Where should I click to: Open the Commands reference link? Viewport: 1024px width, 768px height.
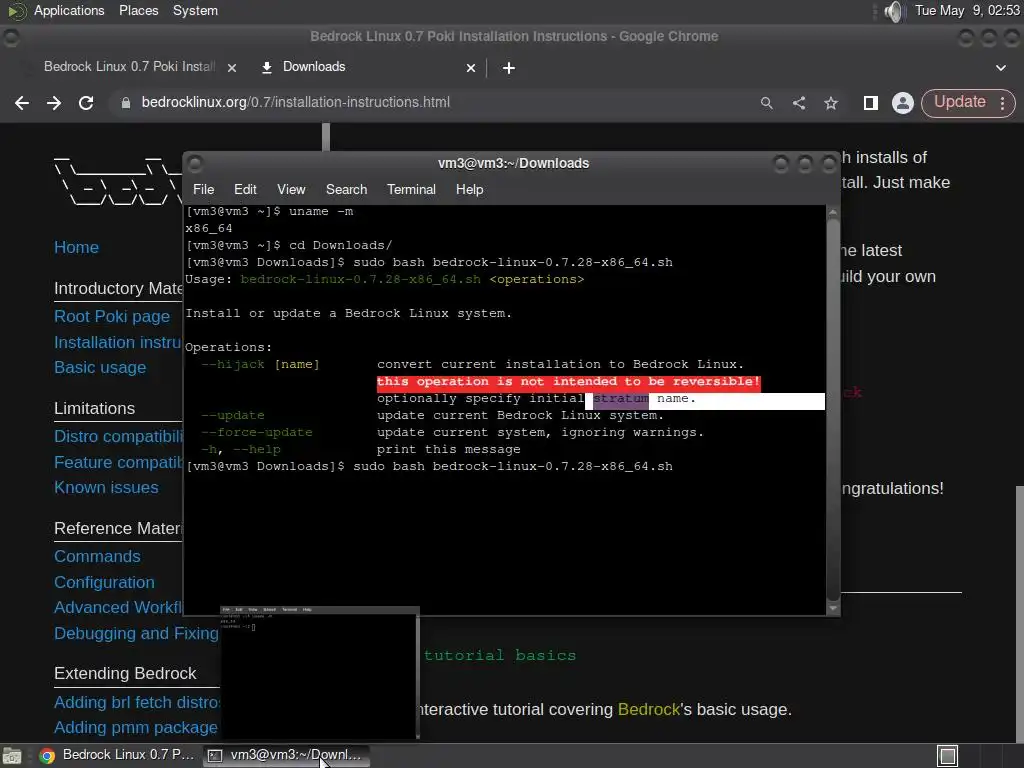click(x=97, y=556)
